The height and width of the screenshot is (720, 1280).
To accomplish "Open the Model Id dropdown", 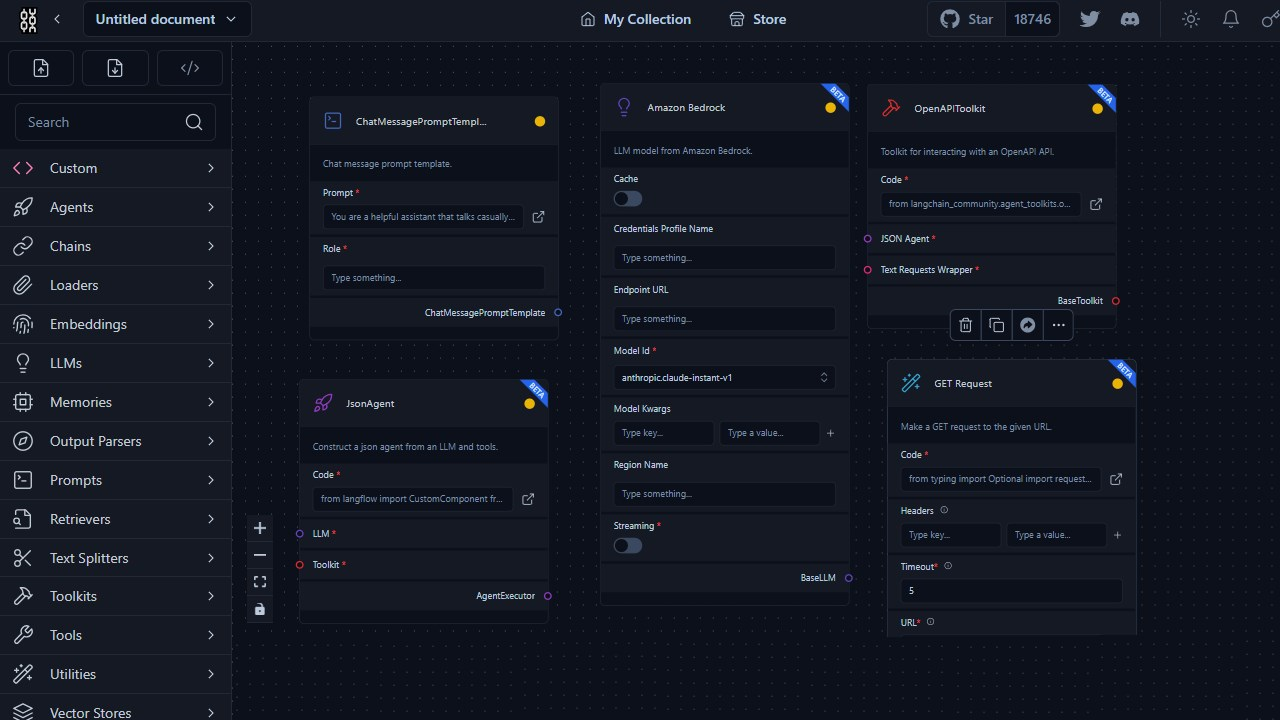I will tap(724, 378).
